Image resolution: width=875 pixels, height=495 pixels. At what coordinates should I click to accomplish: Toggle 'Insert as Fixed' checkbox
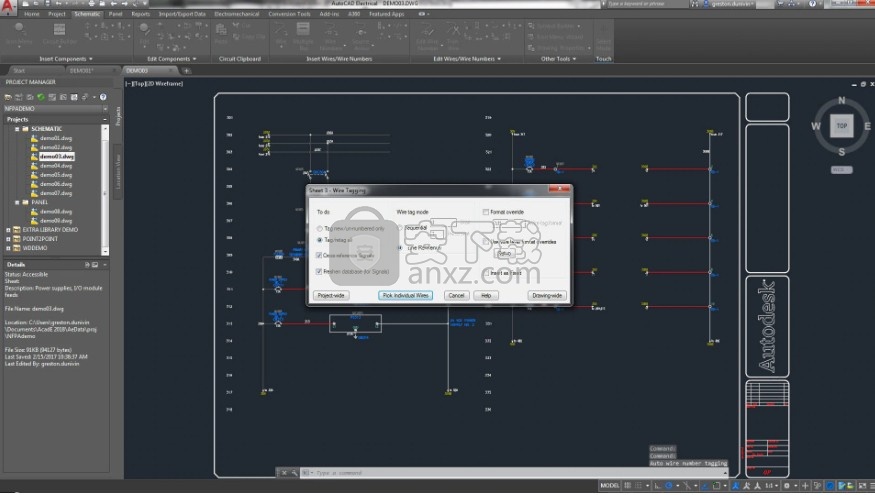(485, 273)
